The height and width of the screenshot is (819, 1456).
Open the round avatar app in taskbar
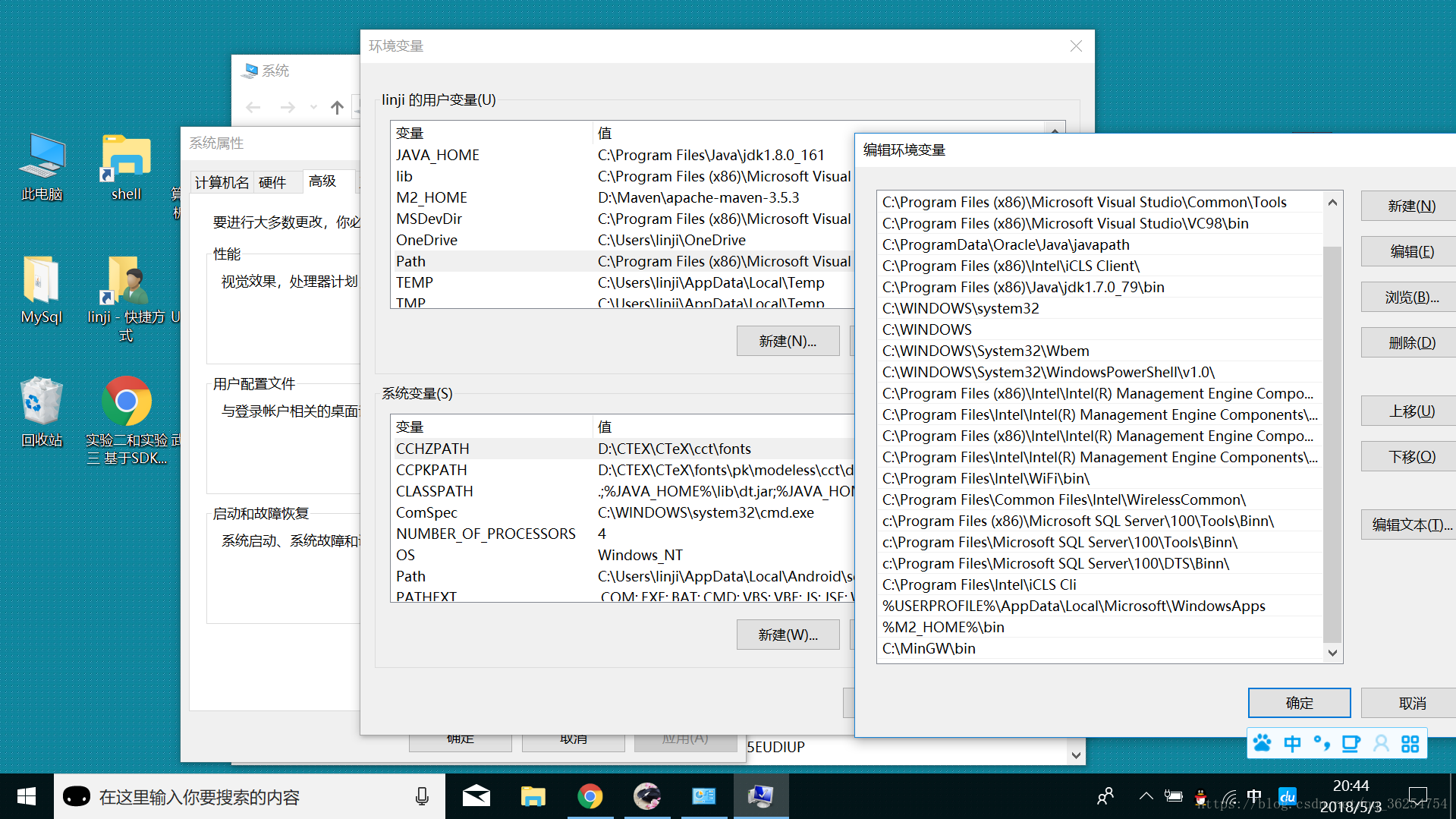point(646,796)
